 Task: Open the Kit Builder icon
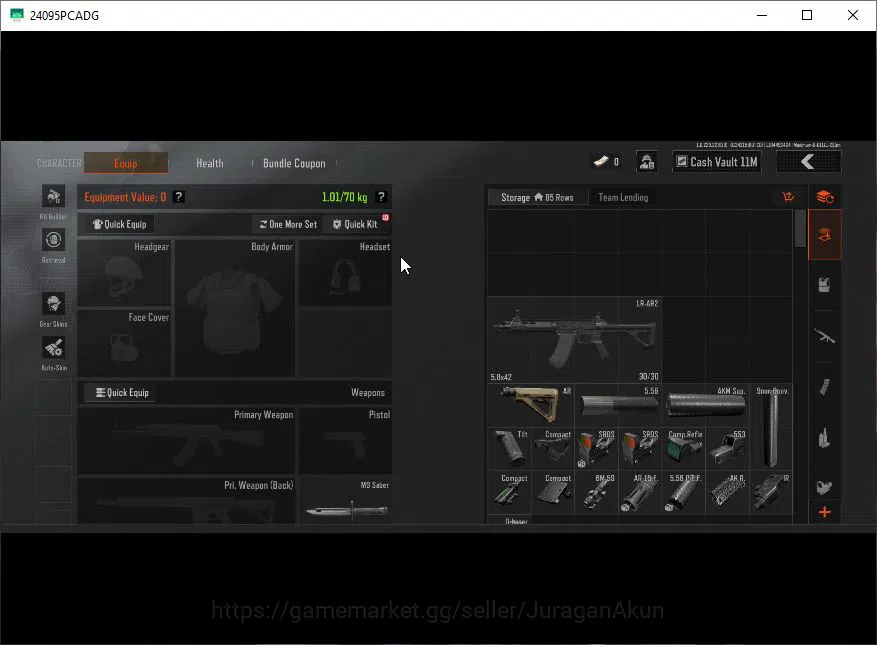pyautogui.click(x=53, y=196)
